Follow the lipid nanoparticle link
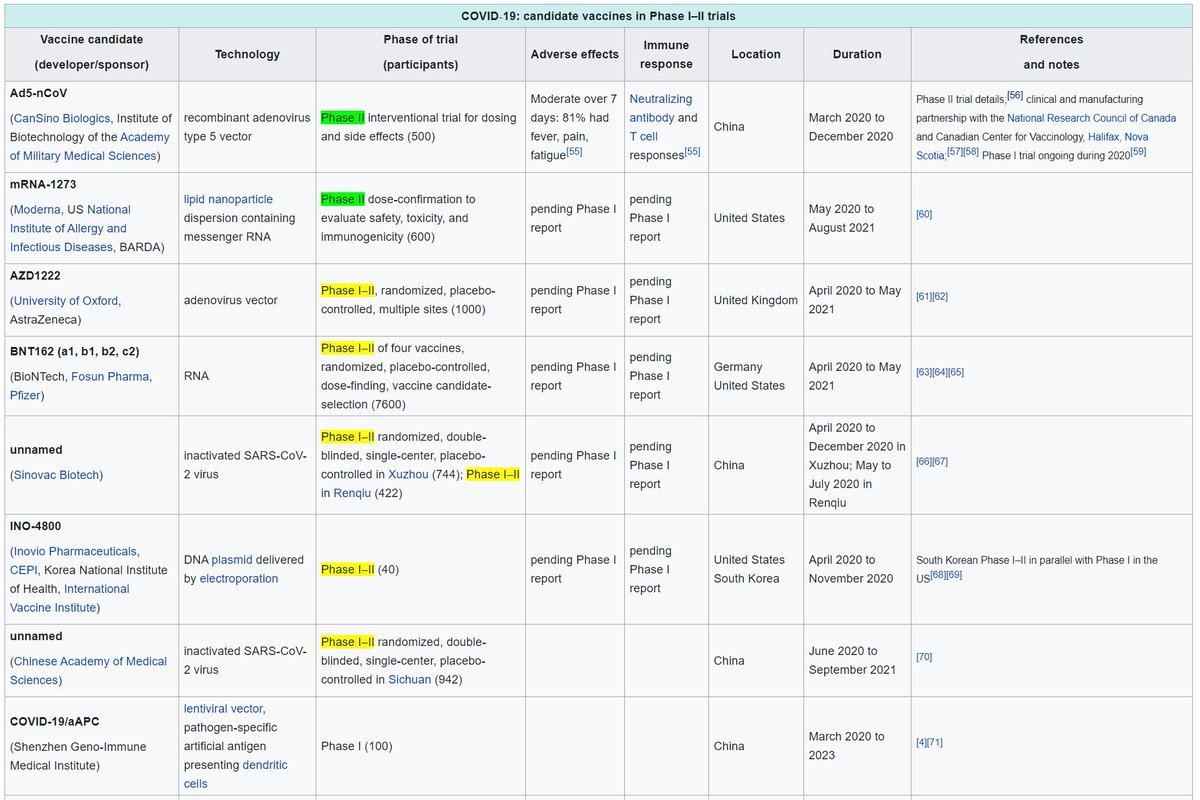This screenshot has width=1200, height=800. click(x=228, y=200)
